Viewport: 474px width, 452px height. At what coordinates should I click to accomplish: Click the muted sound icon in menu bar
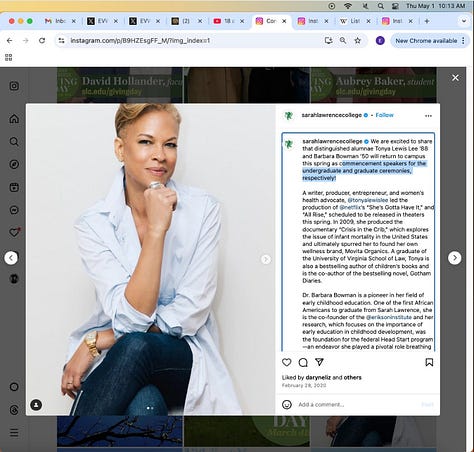point(365,6)
